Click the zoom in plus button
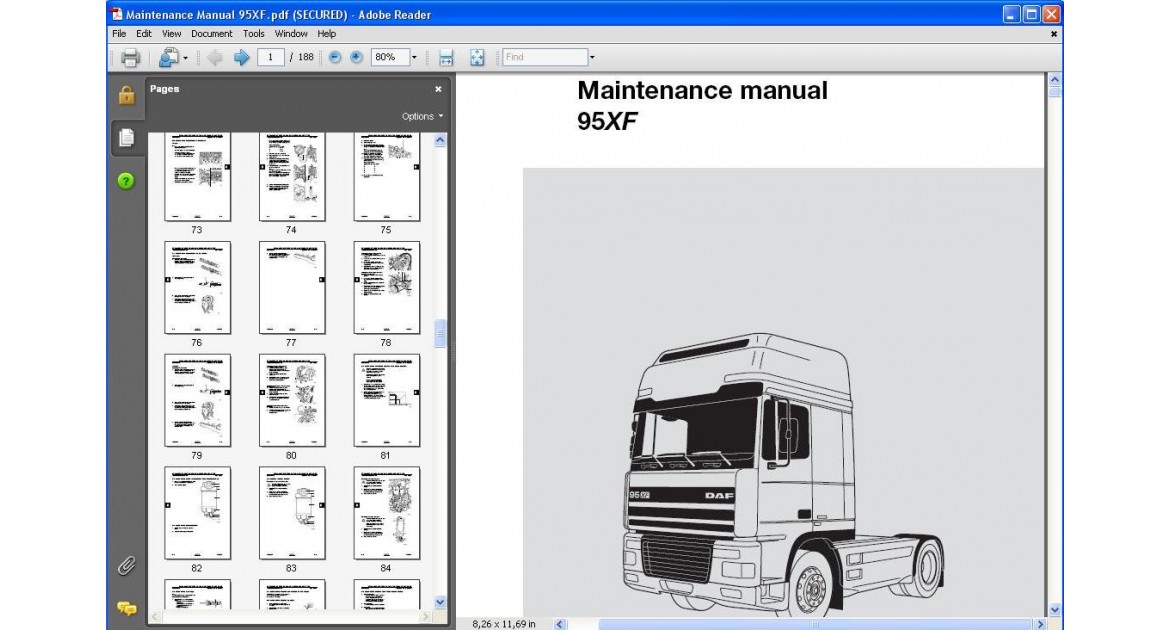The width and height of the screenshot is (1170, 630). (x=357, y=57)
